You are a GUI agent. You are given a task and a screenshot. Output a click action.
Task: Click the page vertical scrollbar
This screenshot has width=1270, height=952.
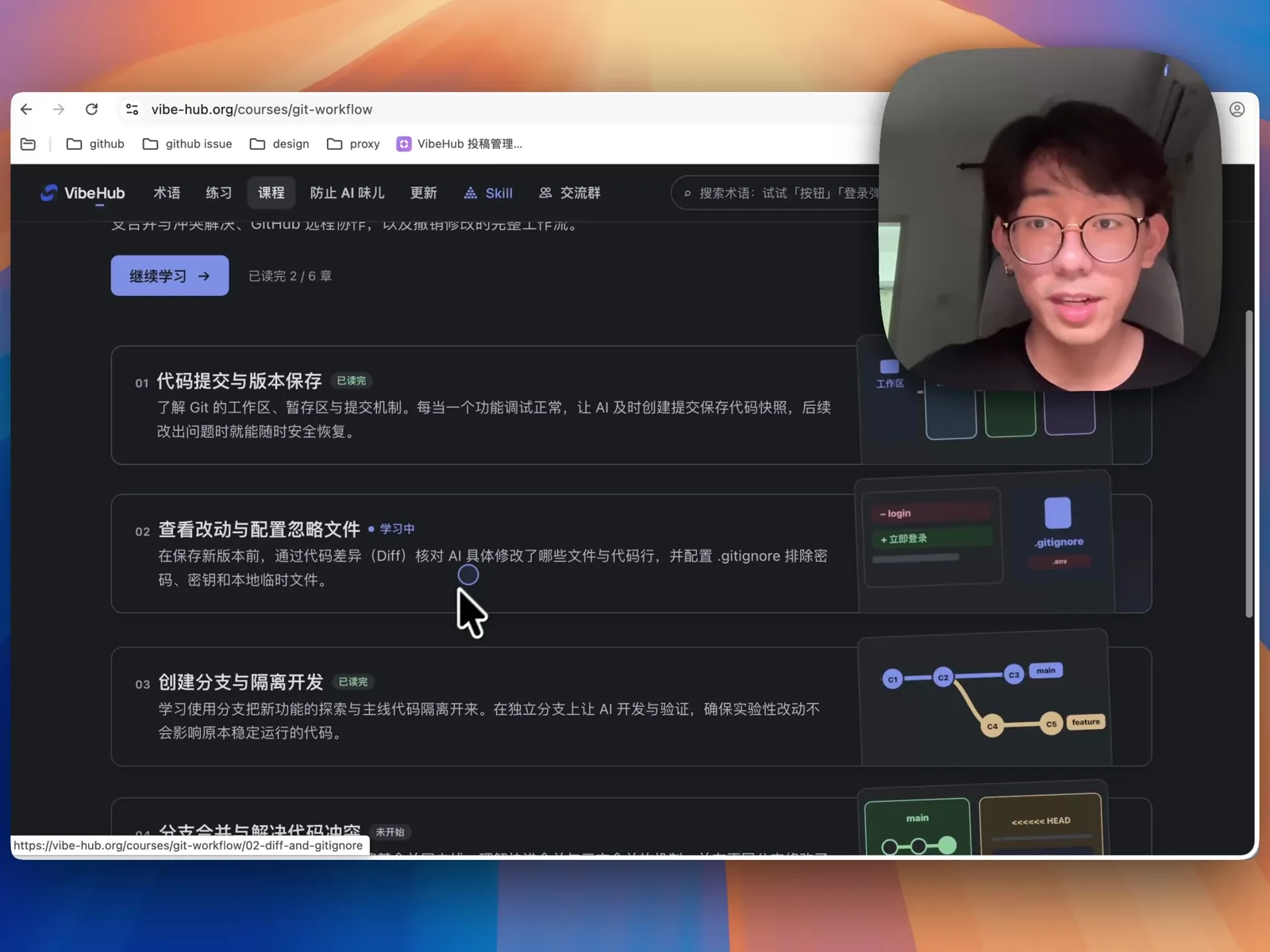(x=1249, y=464)
